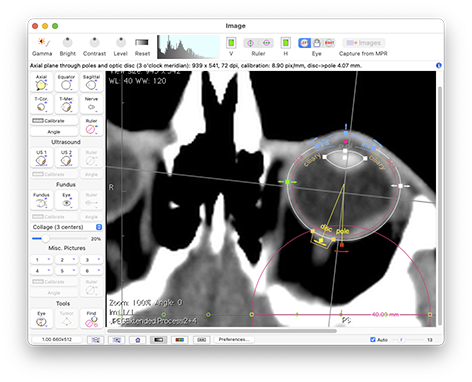Click the horizontal scrollbar below the image

(222, 331)
